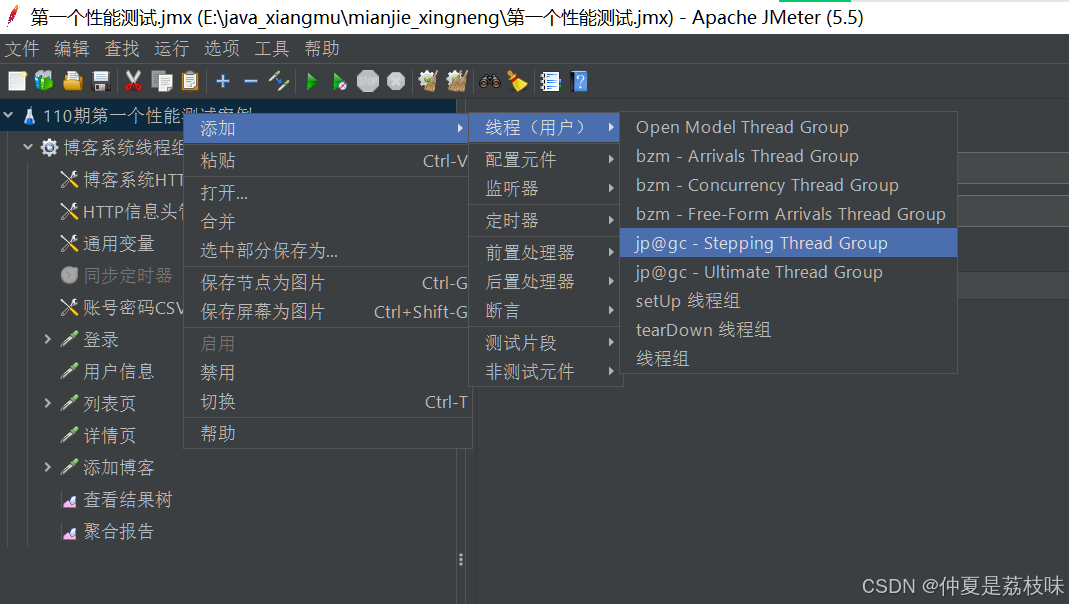Click the Shutdown test icon
Viewport: 1069px width, 604px height.
pyautogui.click(x=396, y=82)
